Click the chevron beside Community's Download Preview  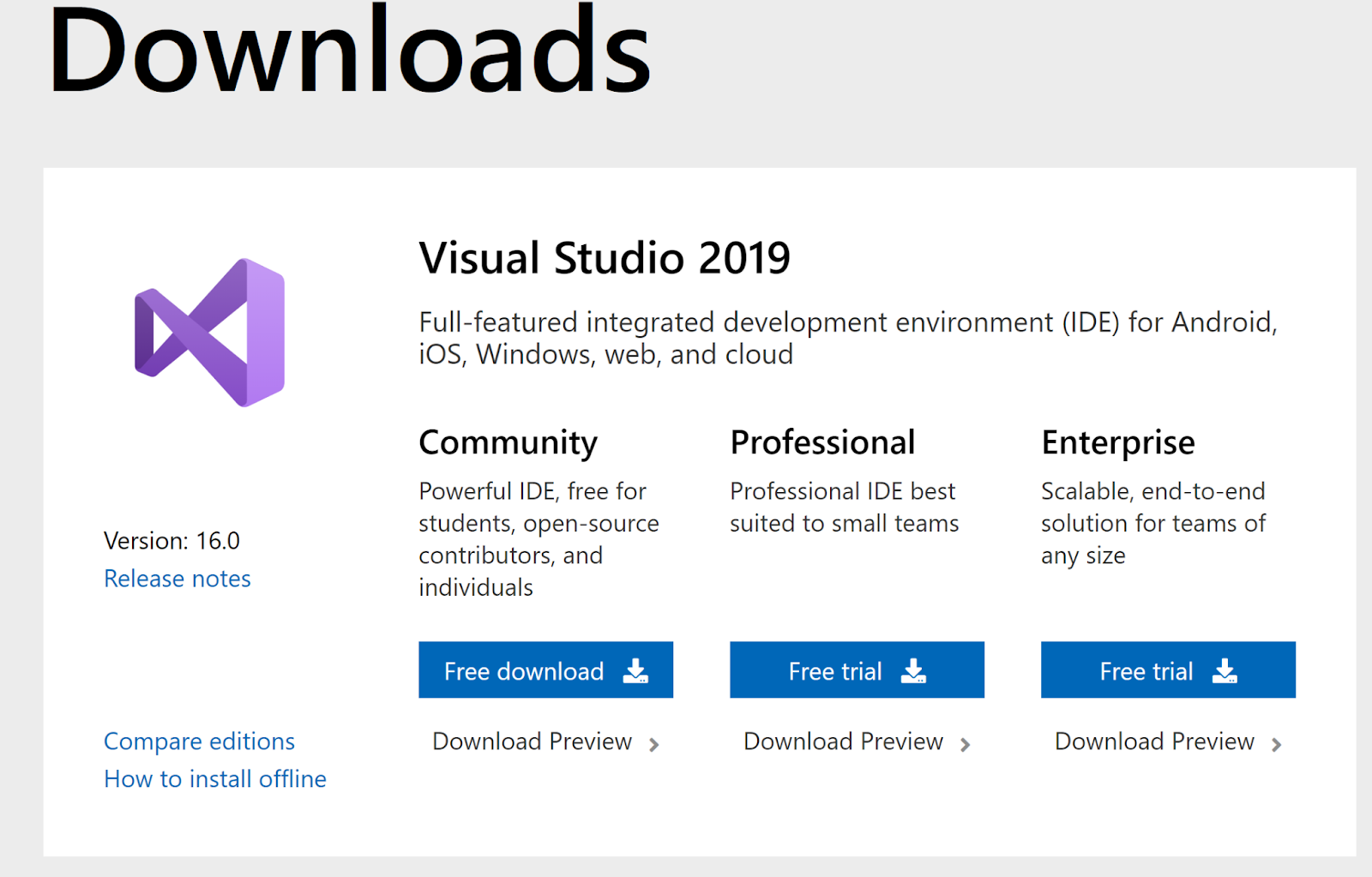pyautogui.click(x=654, y=744)
